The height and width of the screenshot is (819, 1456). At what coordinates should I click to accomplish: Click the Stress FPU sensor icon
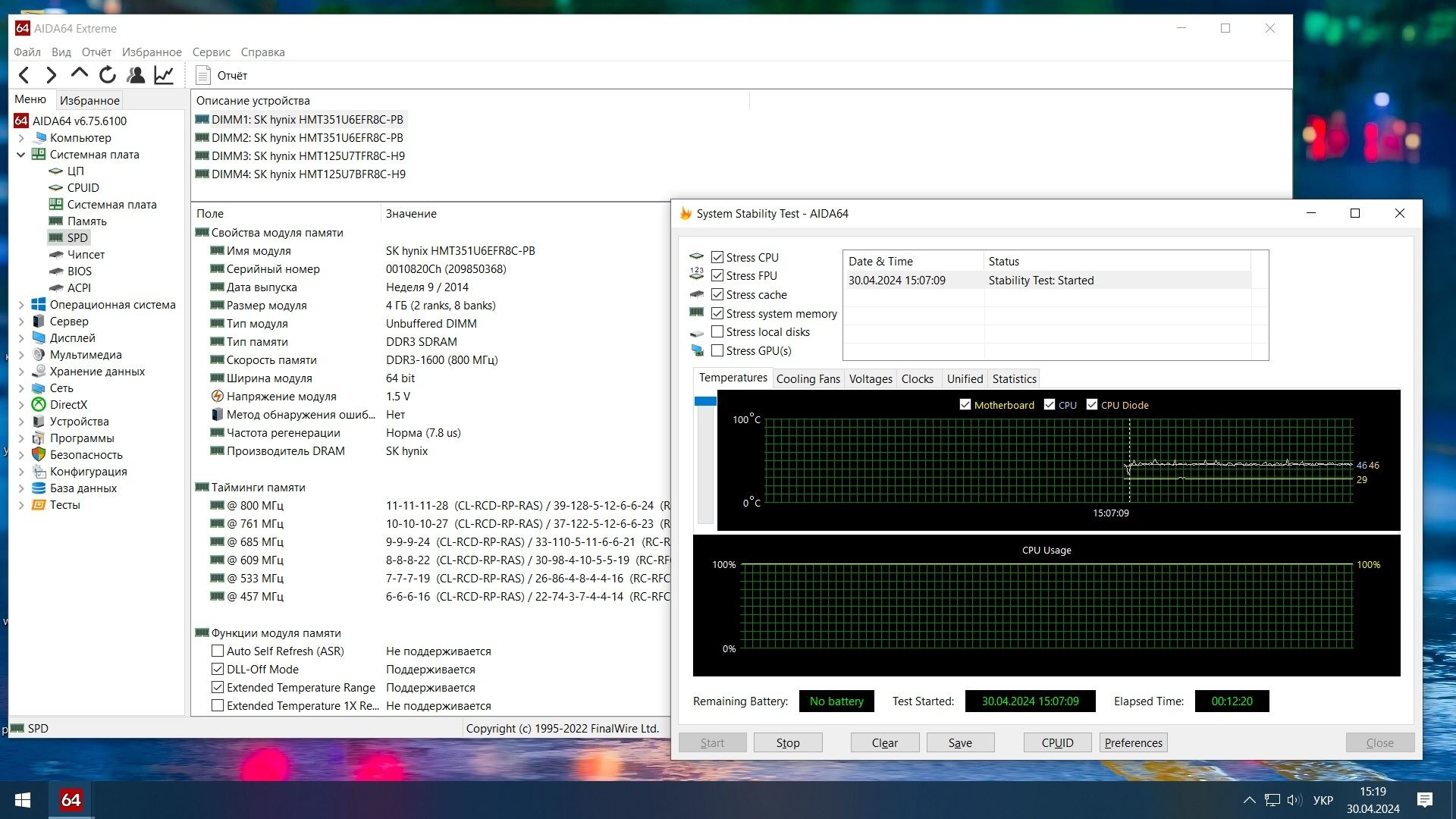pyautogui.click(x=698, y=275)
